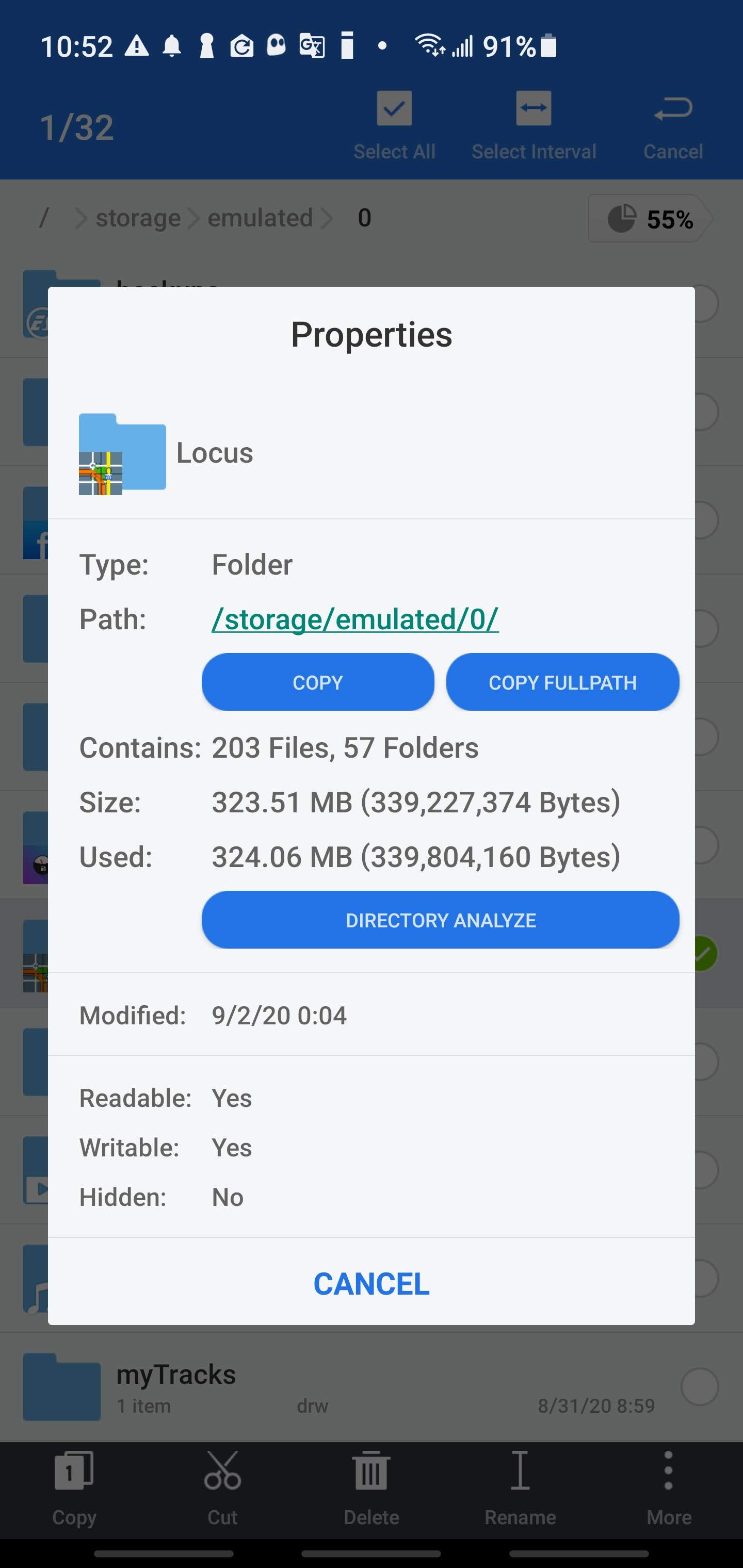743x1568 pixels.
Task: Tap the Cancel return-arrow icon in the toolbar
Action: coord(673,109)
